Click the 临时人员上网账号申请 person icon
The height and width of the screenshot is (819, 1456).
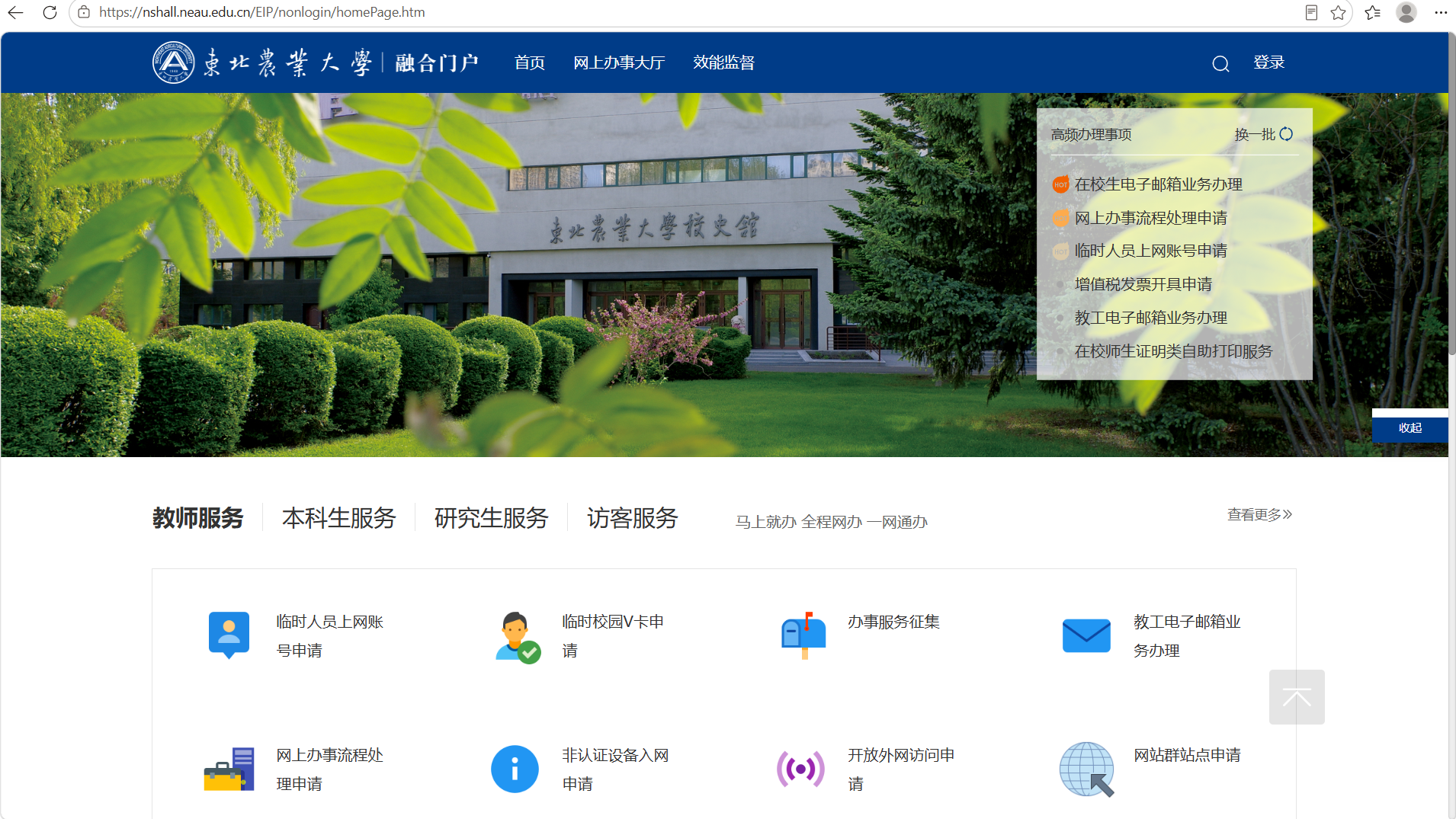click(x=229, y=635)
